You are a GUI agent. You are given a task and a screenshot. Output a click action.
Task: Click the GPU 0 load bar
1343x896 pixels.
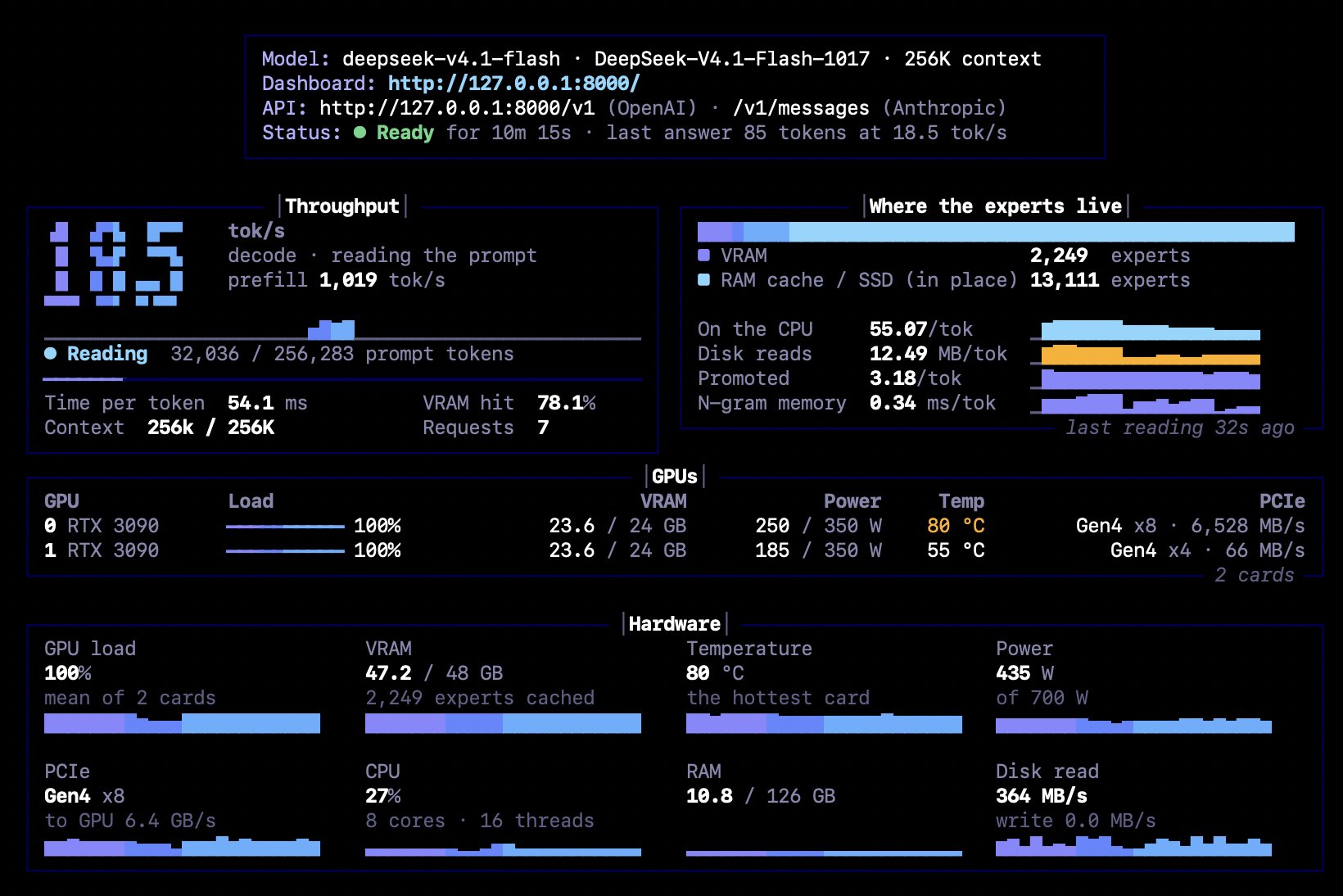click(285, 526)
